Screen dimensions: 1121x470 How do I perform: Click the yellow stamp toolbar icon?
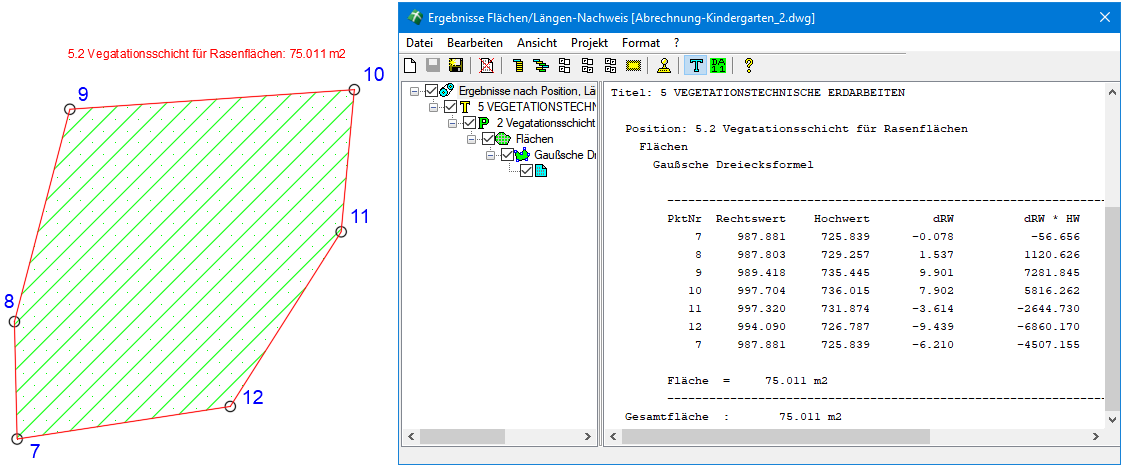tap(664, 66)
